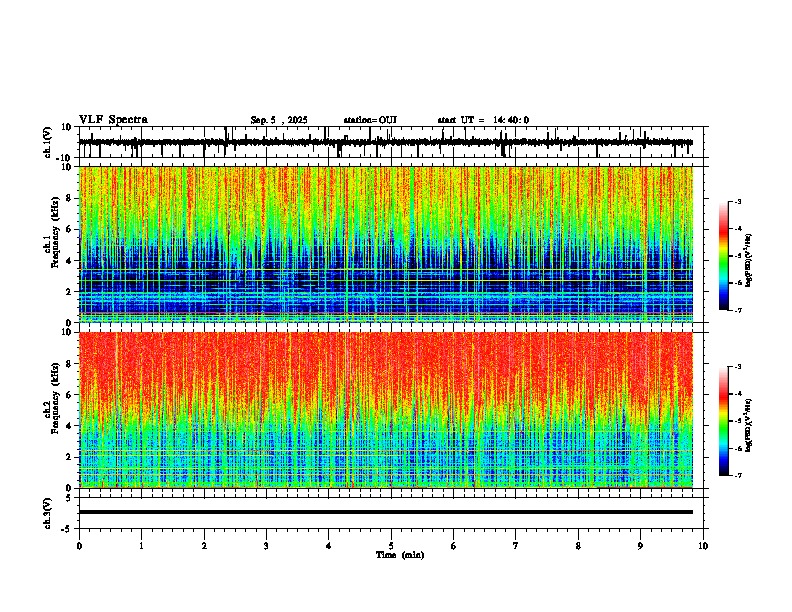Click the ch.2 spectrogram "8" kHz tick label
The image size is (792, 612).
[x=69, y=364]
